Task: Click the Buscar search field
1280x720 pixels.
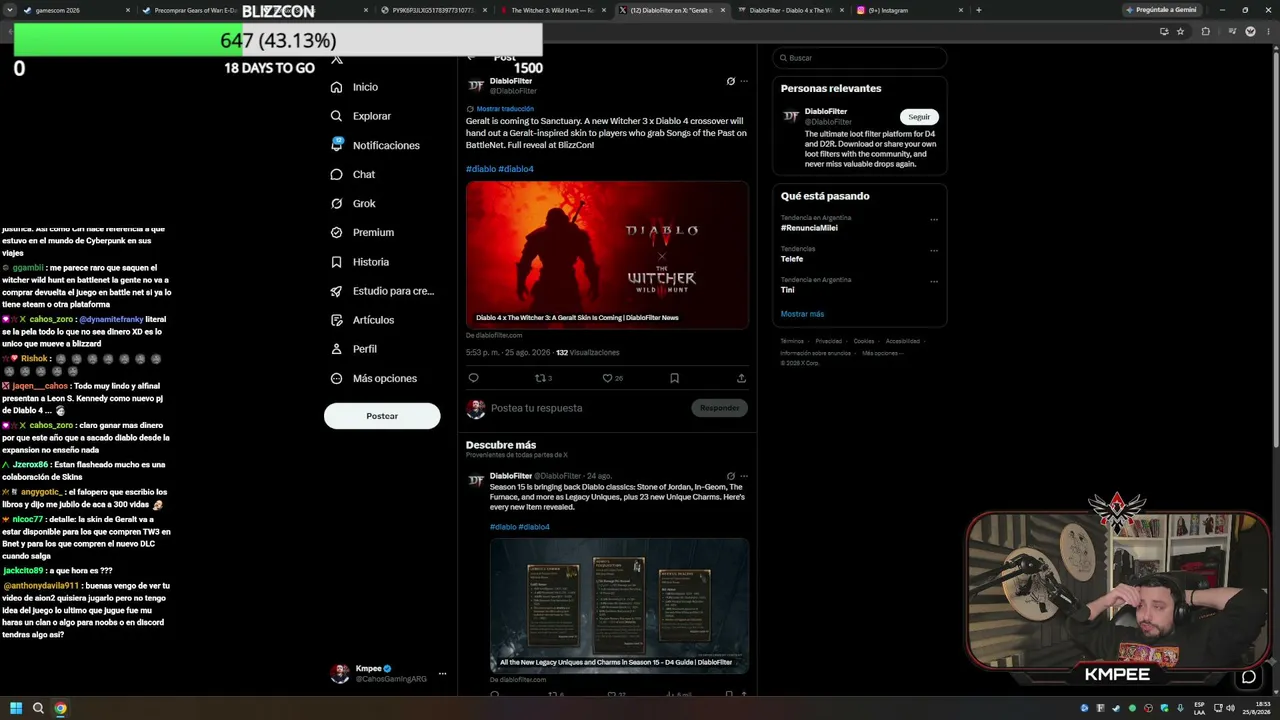Action: click(x=859, y=58)
